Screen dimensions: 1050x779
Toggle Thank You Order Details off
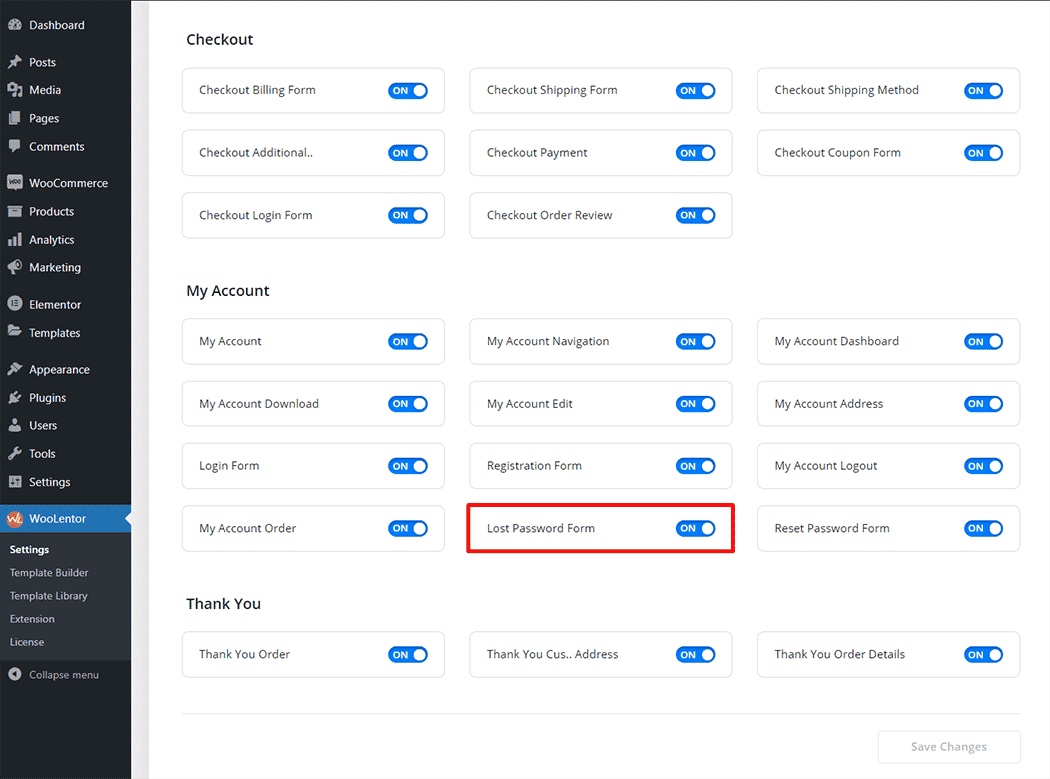pos(983,655)
